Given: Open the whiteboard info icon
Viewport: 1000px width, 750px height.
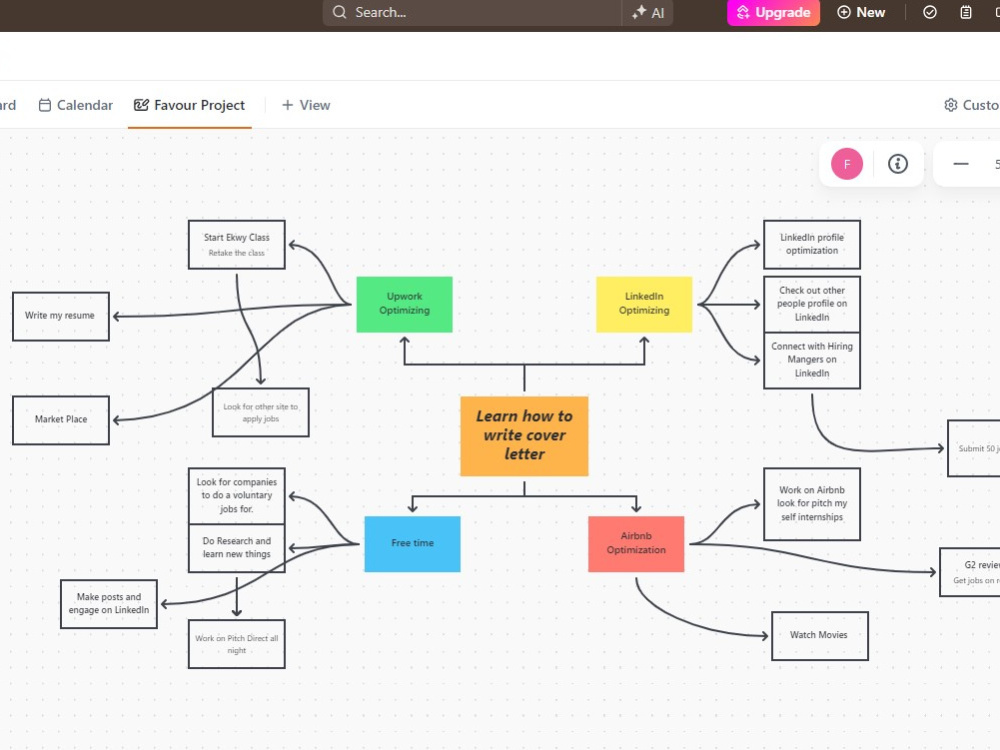Looking at the screenshot, I should click(x=898, y=164).
